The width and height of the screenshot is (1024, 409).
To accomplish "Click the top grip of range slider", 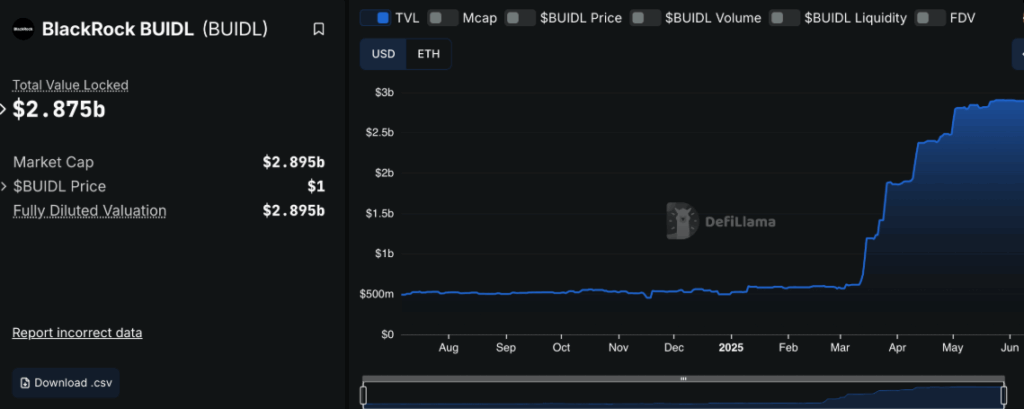I will tap(684, 378).
